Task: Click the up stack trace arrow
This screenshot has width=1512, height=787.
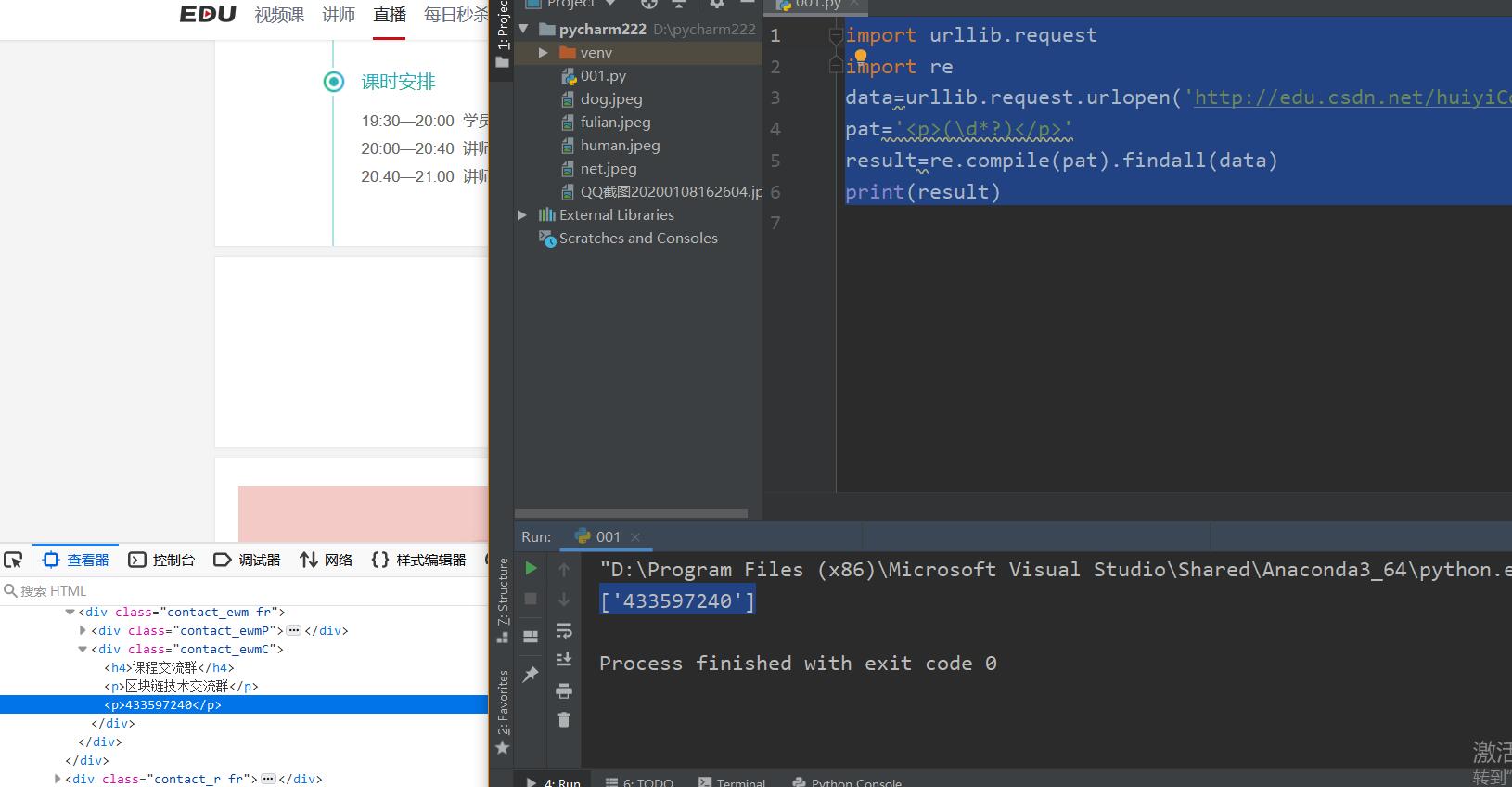Action: (x=564, y=570)
